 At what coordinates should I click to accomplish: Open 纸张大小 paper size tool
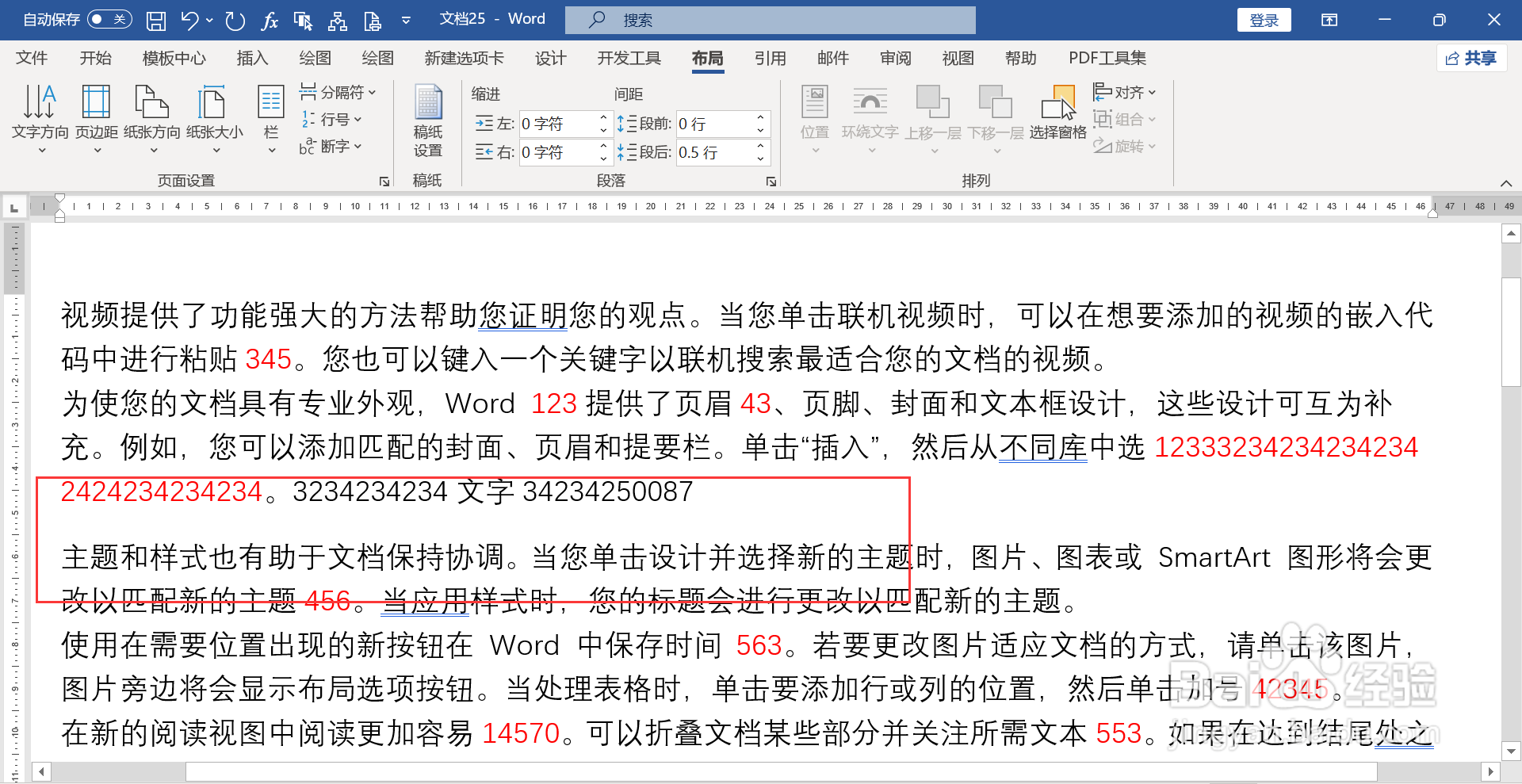[215, 117]
